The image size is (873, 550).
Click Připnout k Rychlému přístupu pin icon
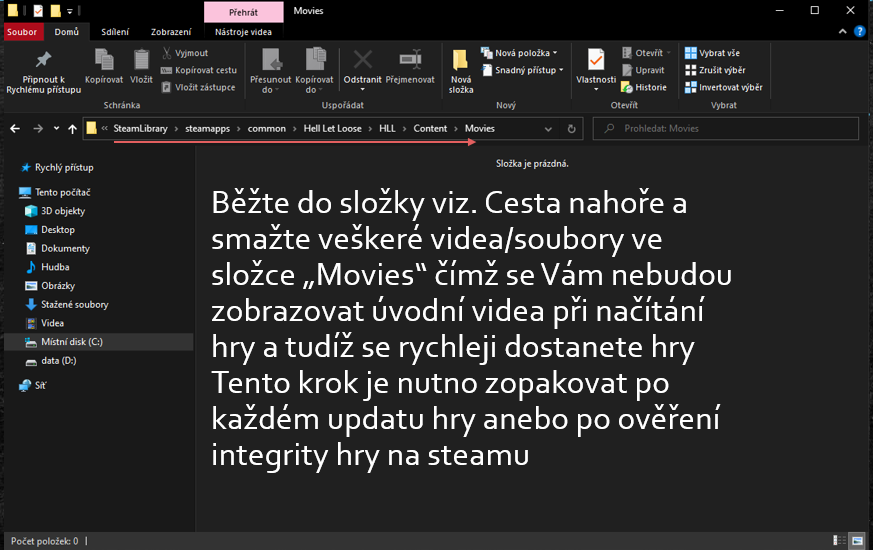[x=43, y=60]
